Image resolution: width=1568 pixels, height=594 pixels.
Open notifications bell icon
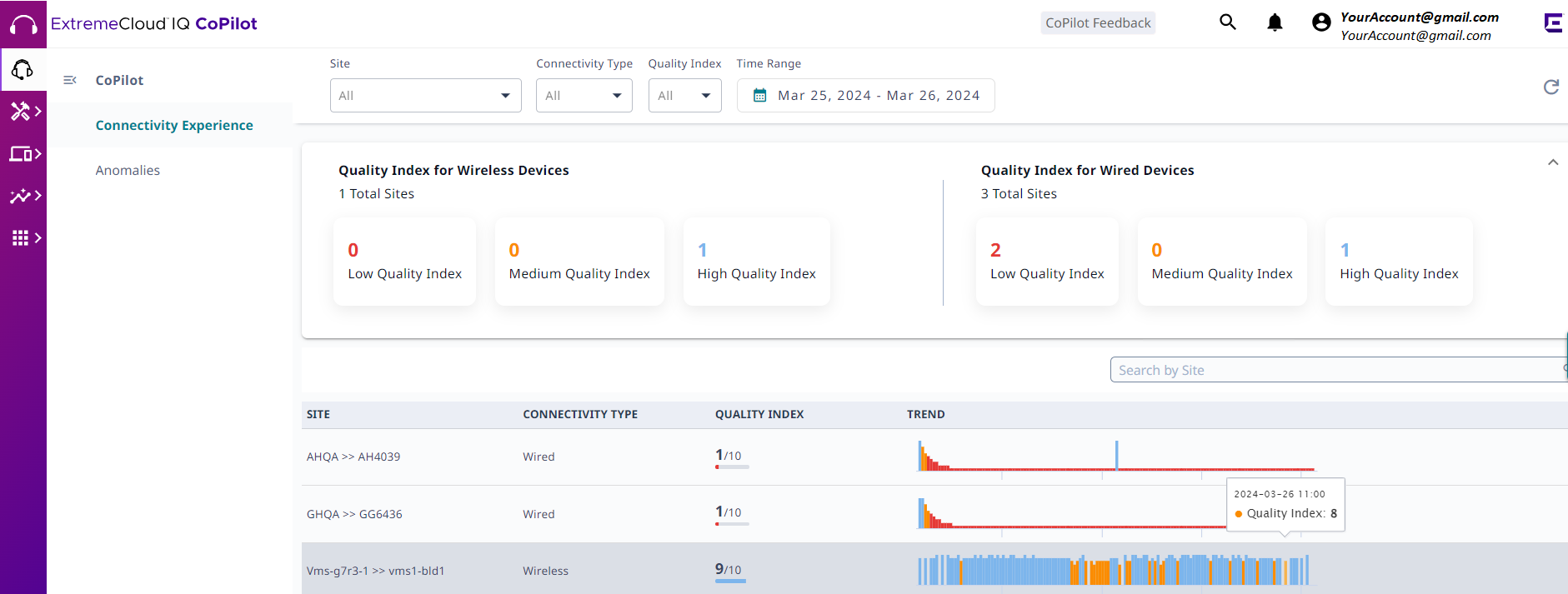[x=1275, y=22]
